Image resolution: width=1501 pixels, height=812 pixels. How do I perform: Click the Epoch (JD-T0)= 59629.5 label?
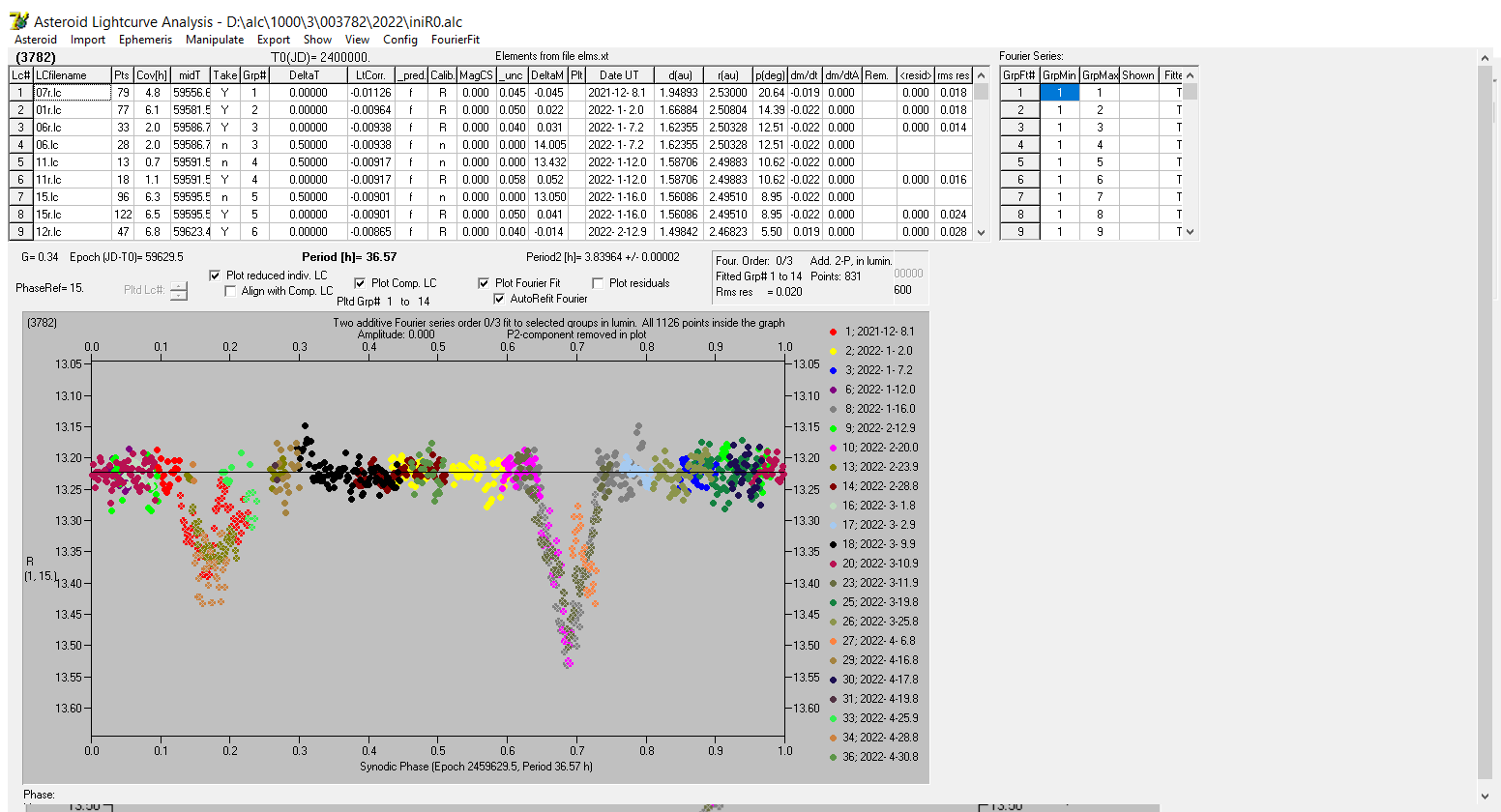tap(127, 257)
